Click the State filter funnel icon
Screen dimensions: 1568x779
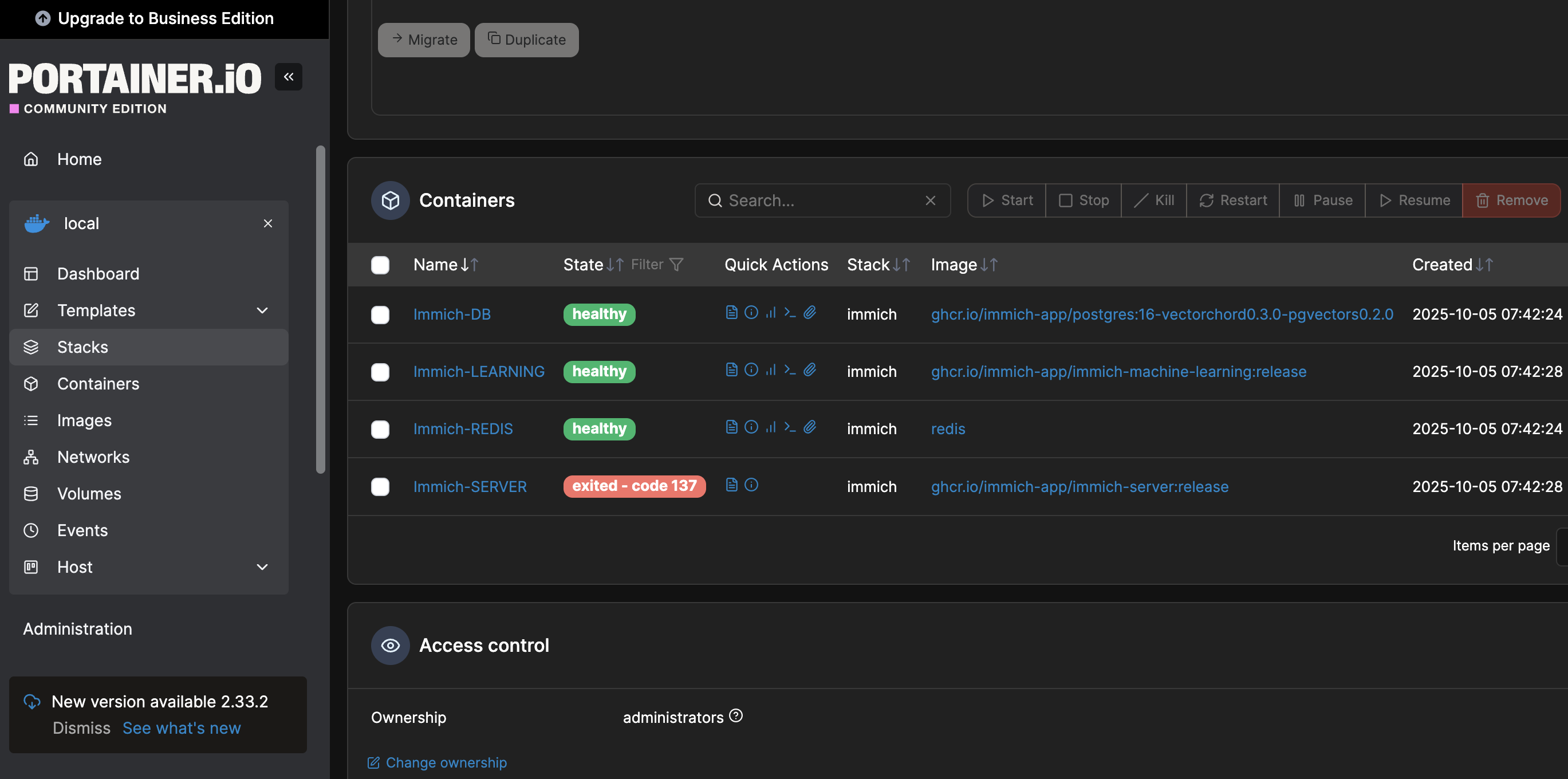point(676,265)
